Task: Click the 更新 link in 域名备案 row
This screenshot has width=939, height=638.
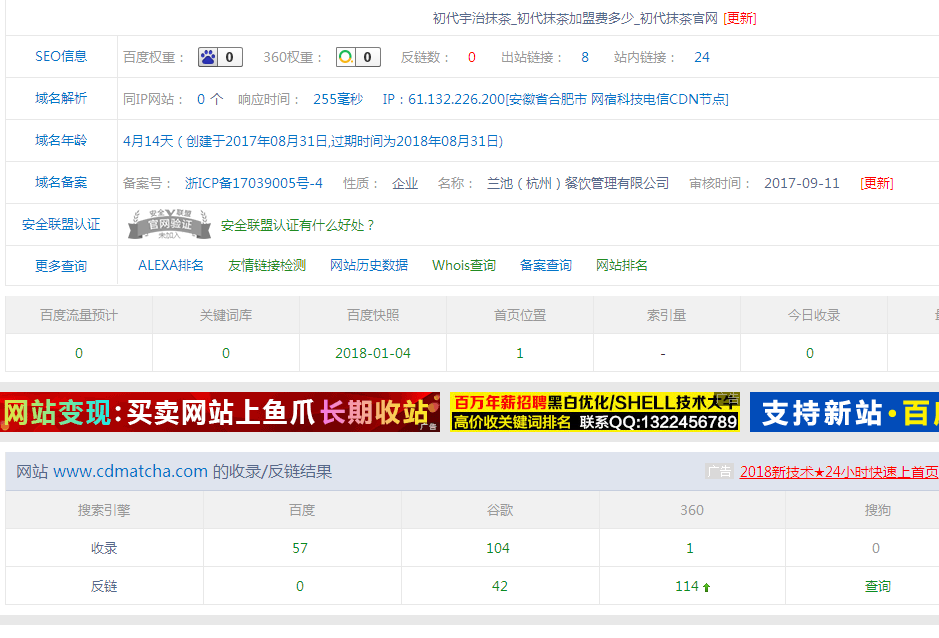Action: 877,183
